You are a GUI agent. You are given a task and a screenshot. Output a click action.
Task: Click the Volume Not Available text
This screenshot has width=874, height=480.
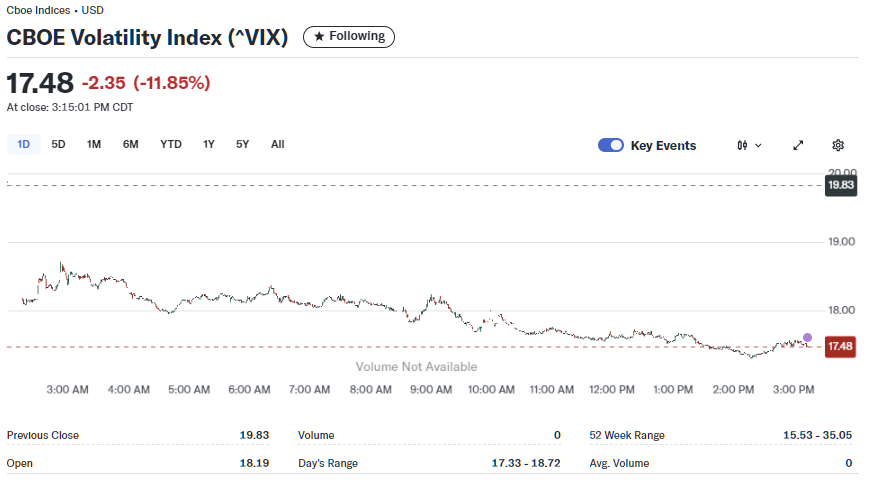pos(416,367)
